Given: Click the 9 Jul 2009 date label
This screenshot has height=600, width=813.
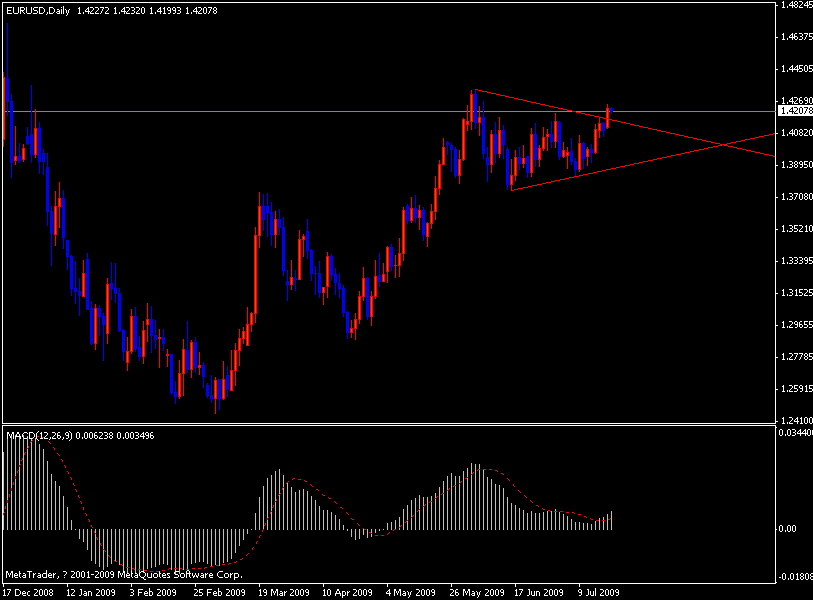Looking at the screenshot, I should coord(599,592).
